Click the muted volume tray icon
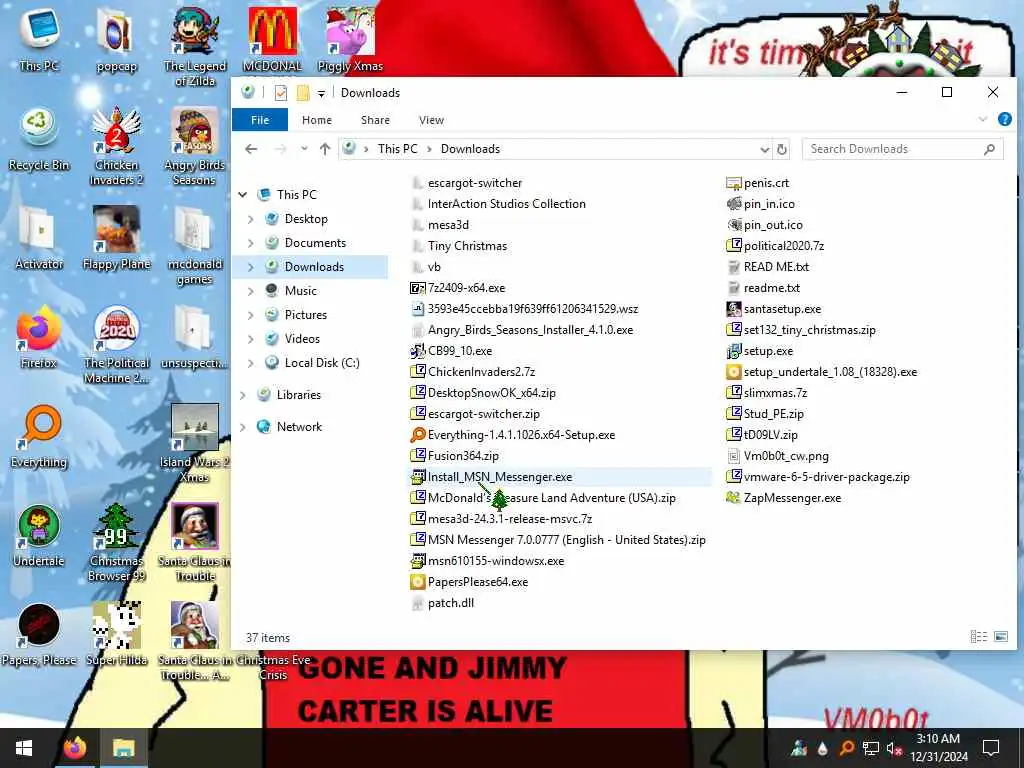1024x768 pixels. pyautogui.click(x=894, y=748)
